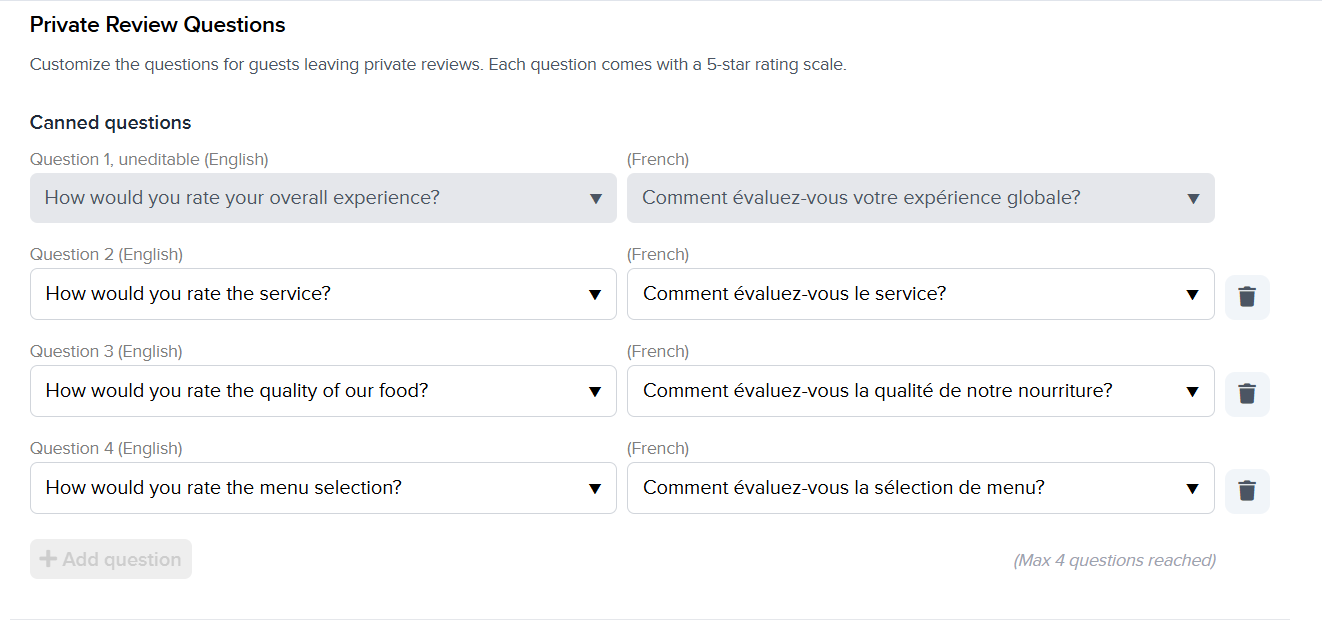The width and height of the screenshot is (1322, 630).
Task: Click the 5-star rating scale description text
Action: pos(438,65)
